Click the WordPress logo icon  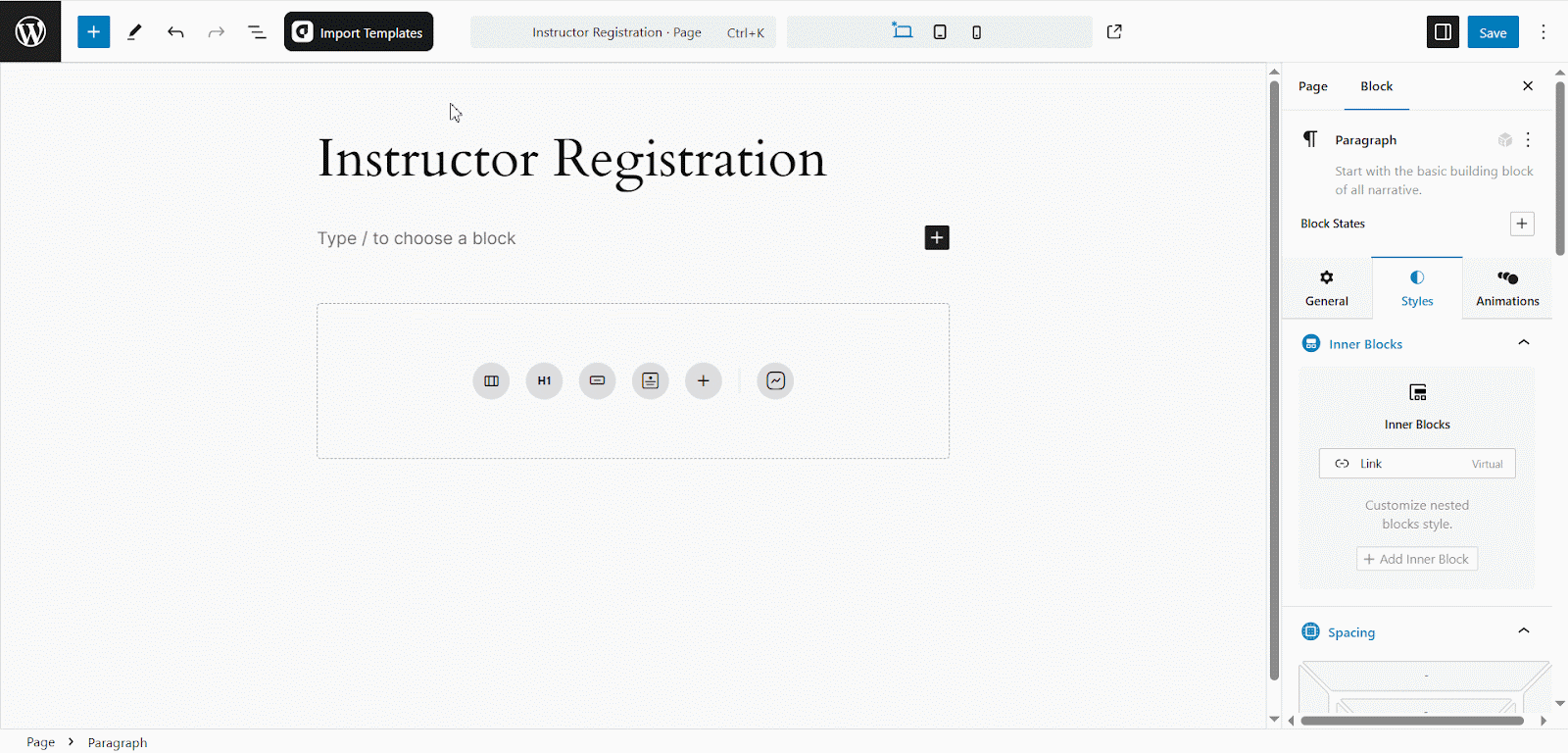pos(30,31)
